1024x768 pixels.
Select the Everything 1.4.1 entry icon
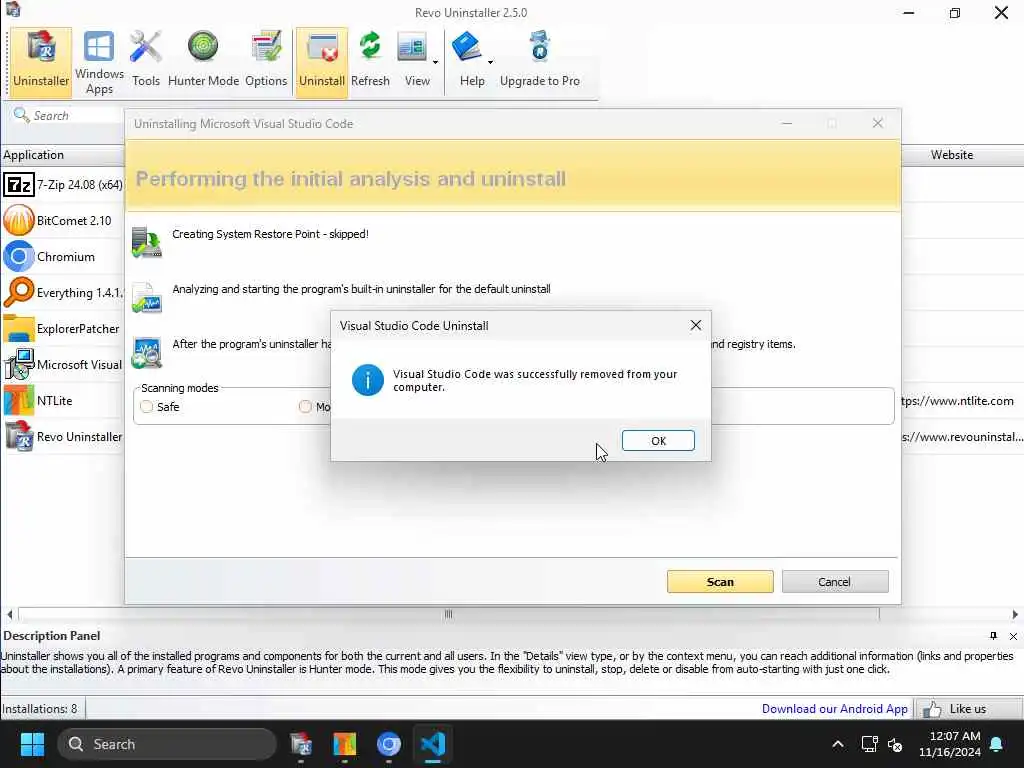click(x=18, y=293)
